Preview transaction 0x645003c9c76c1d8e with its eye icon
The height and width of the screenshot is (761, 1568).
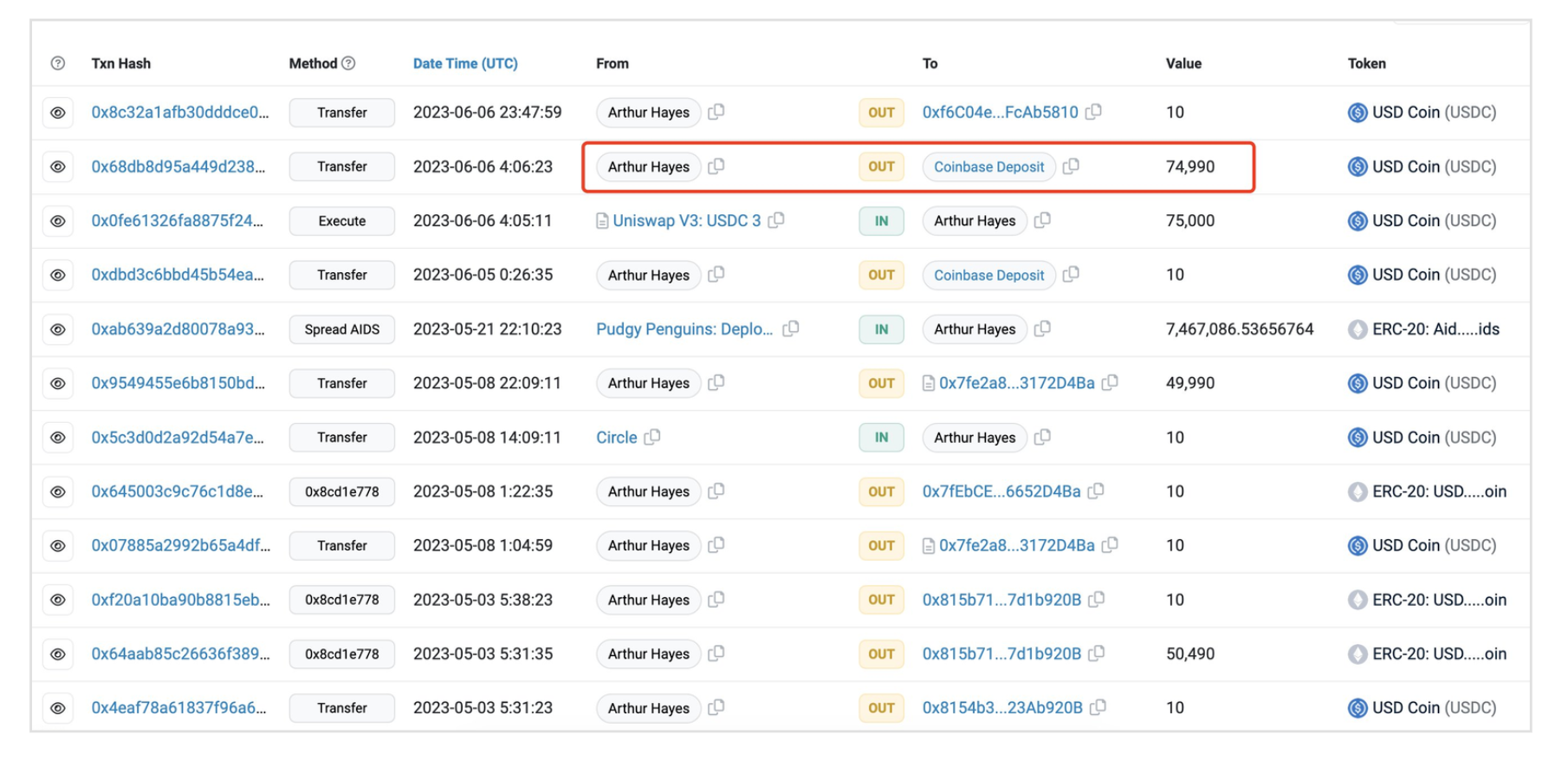point(58,491)
